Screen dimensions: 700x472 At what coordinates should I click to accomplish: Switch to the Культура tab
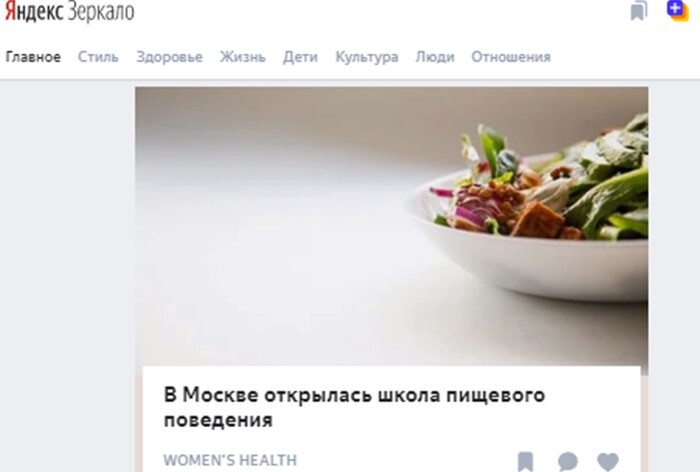pos(367,57)
